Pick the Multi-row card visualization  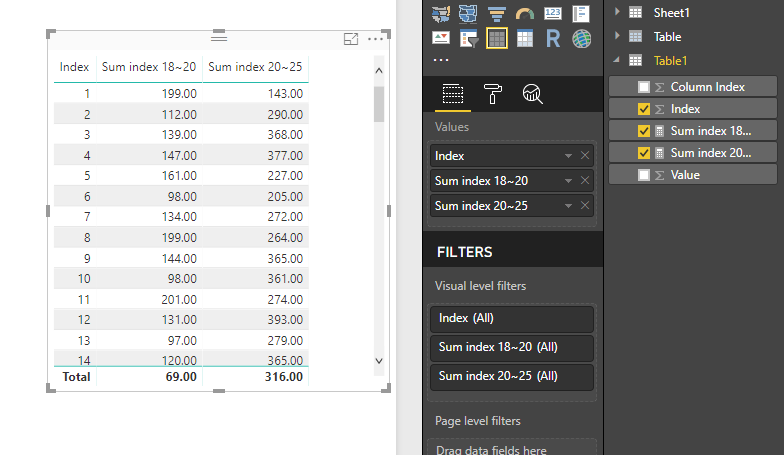[581, 14]
